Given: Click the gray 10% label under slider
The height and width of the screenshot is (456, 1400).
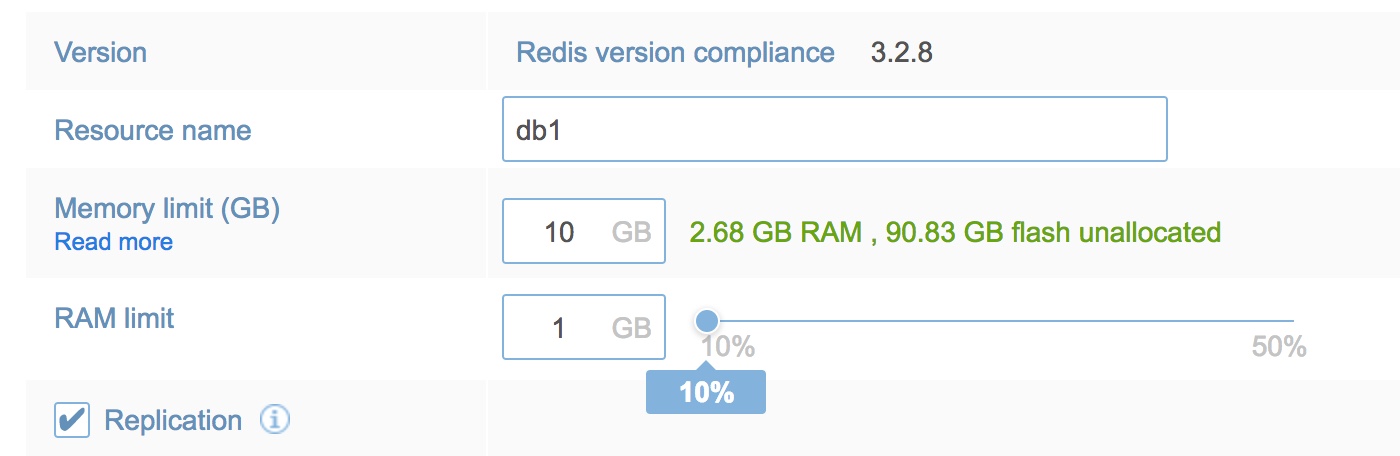Looking at the screenshot, I should (727, 348).
